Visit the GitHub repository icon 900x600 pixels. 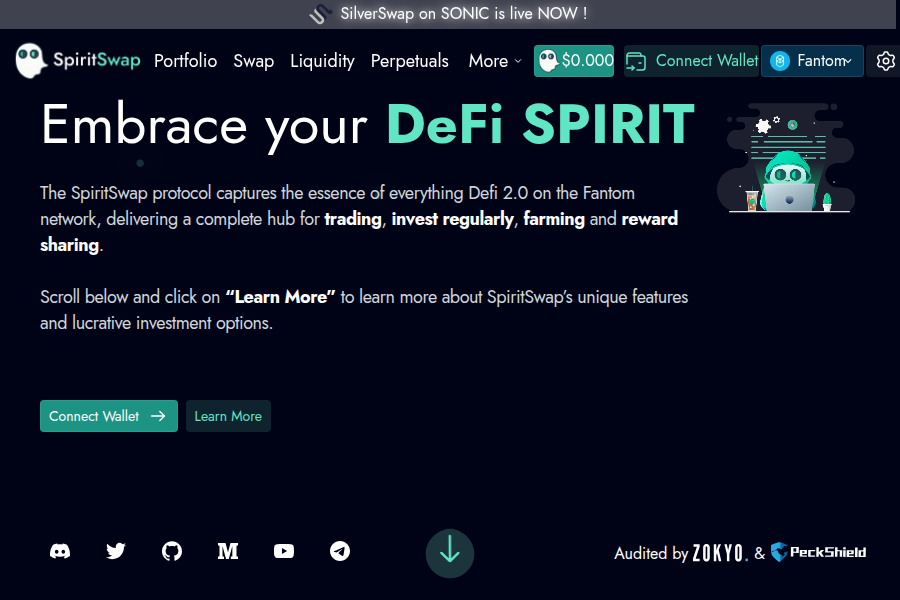click(172, 551)
